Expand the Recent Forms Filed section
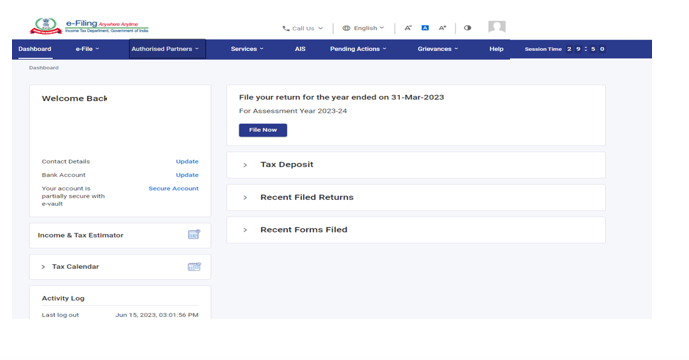The image size is (689, 360). pyautogui.click(x=416, y=230)
